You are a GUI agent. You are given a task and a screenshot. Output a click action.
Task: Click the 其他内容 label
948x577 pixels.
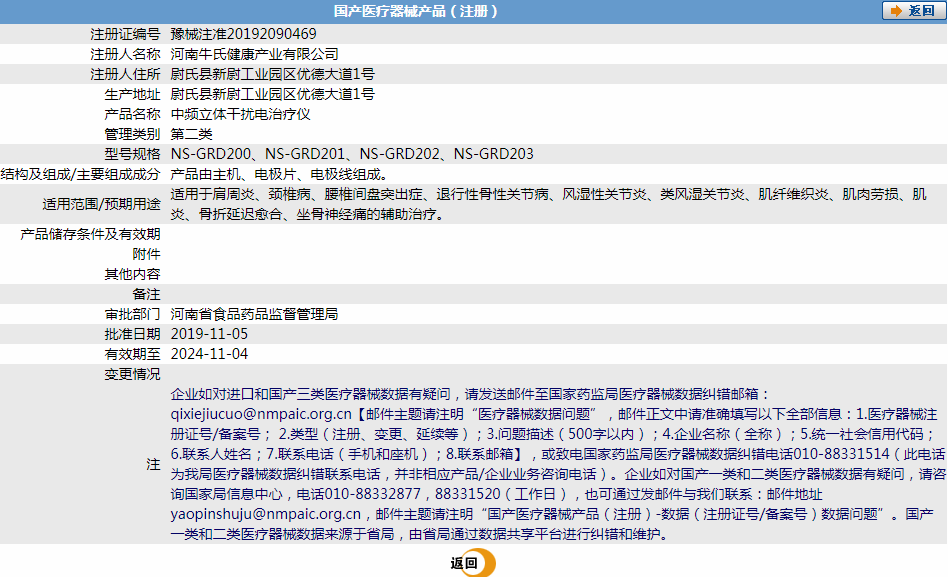point(132,274)
